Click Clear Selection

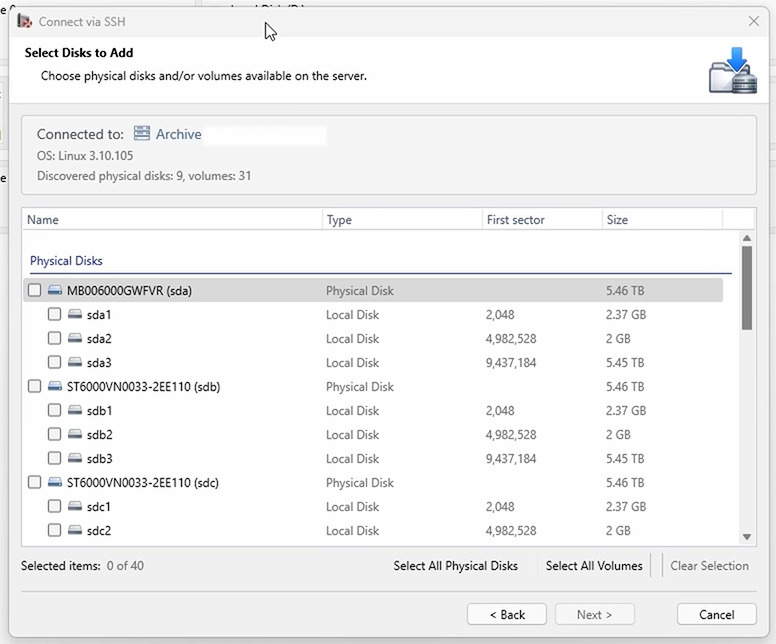pyautogui.click(x=709, y=565)
